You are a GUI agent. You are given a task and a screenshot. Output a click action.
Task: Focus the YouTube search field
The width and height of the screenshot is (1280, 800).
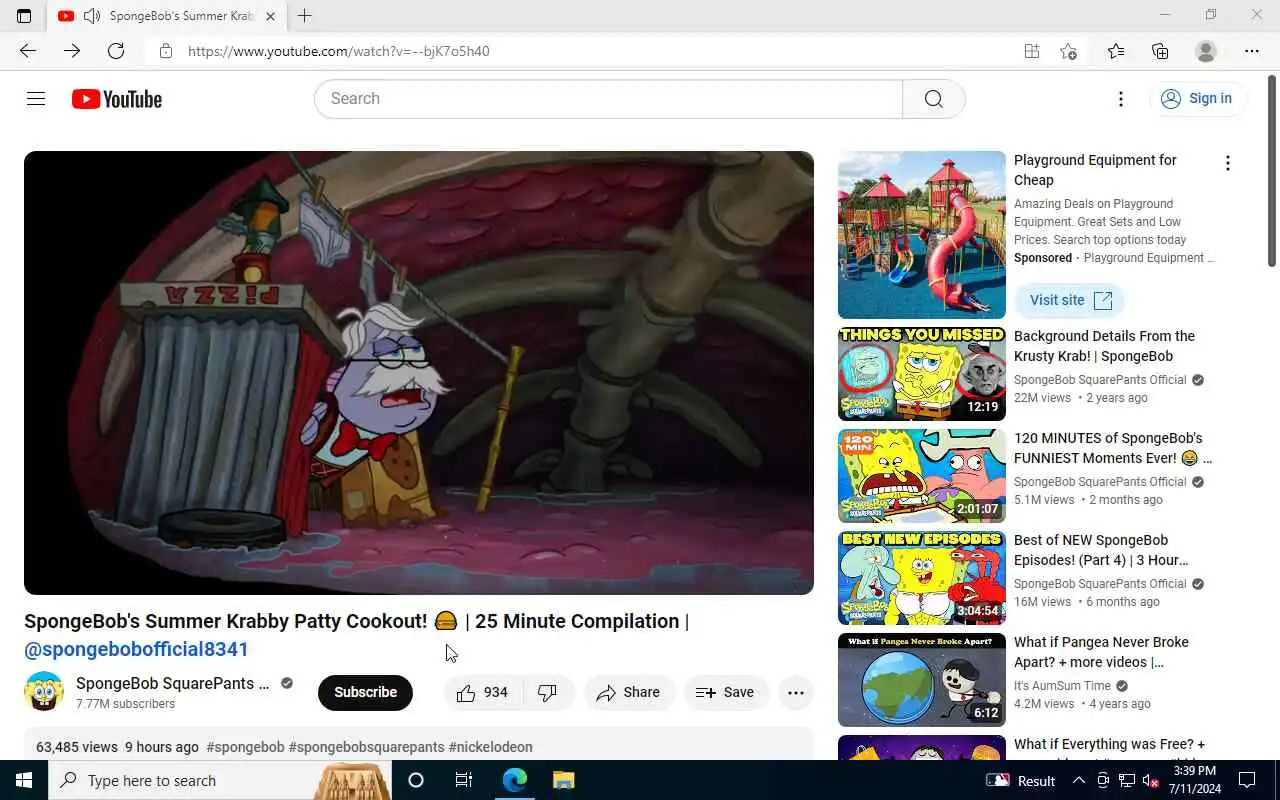point(608,99)
